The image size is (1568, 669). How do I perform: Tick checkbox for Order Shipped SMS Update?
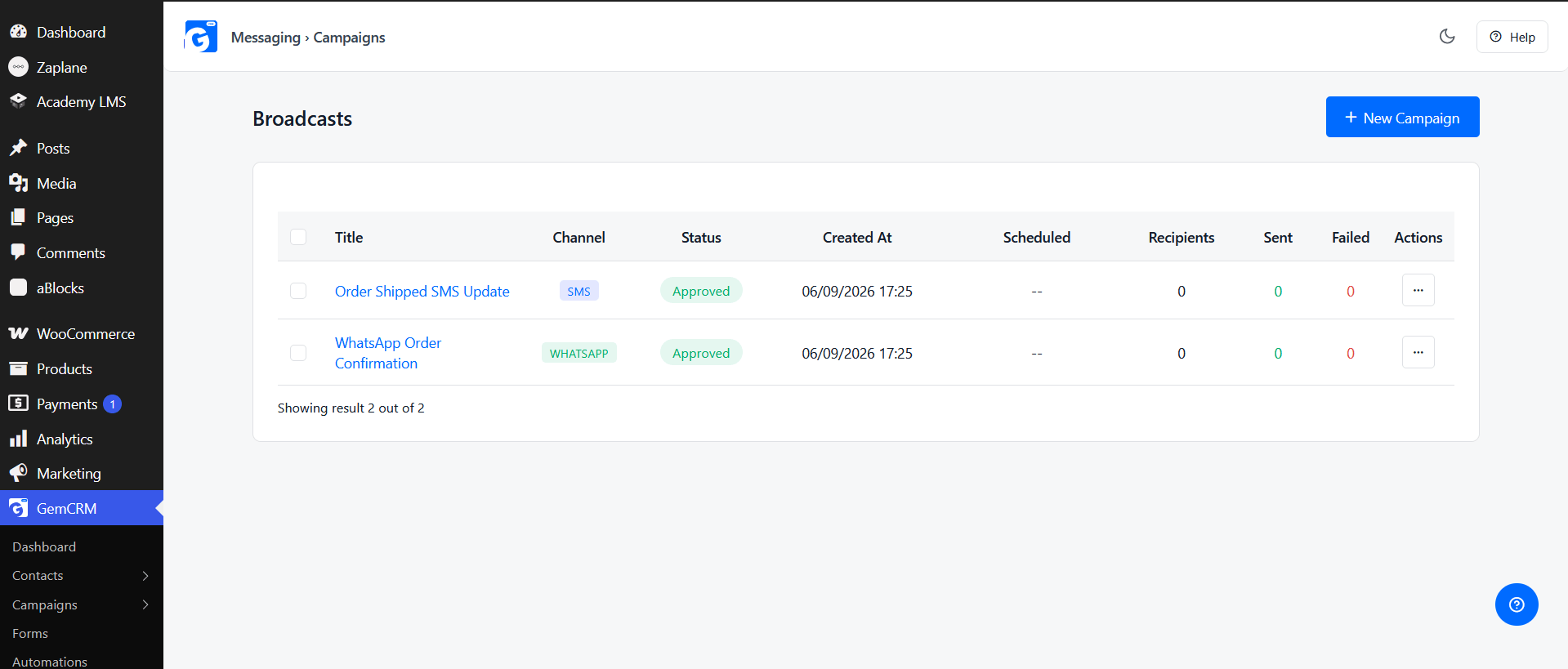click(x=298, y=291)
